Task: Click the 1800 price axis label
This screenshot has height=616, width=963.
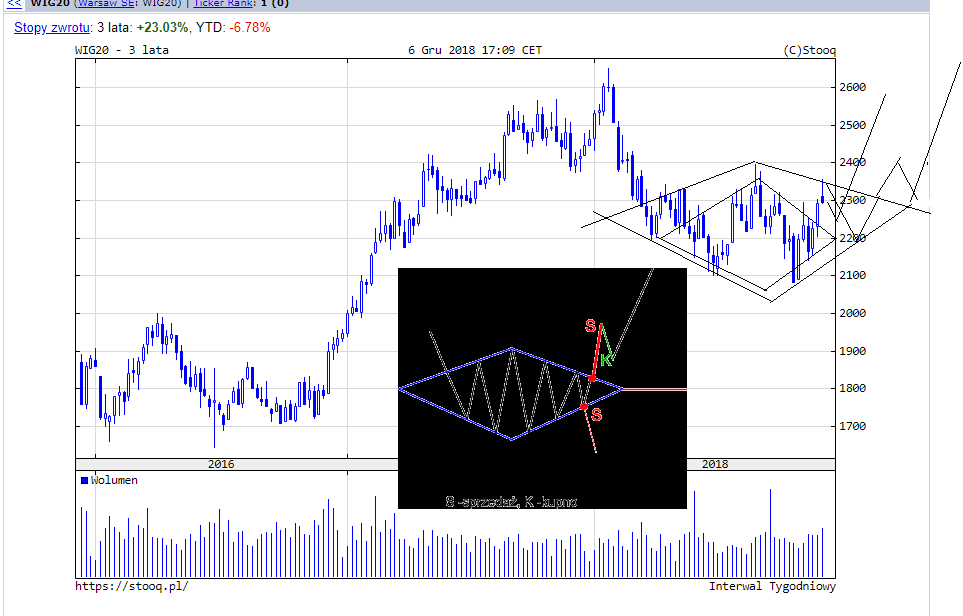Action: coord(852,388)
